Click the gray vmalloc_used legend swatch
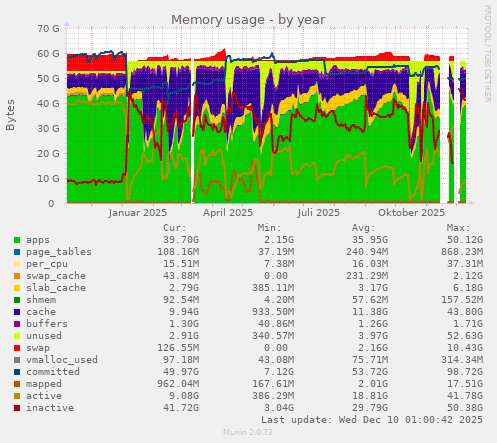The image size is (497, 443). point(17,360)
